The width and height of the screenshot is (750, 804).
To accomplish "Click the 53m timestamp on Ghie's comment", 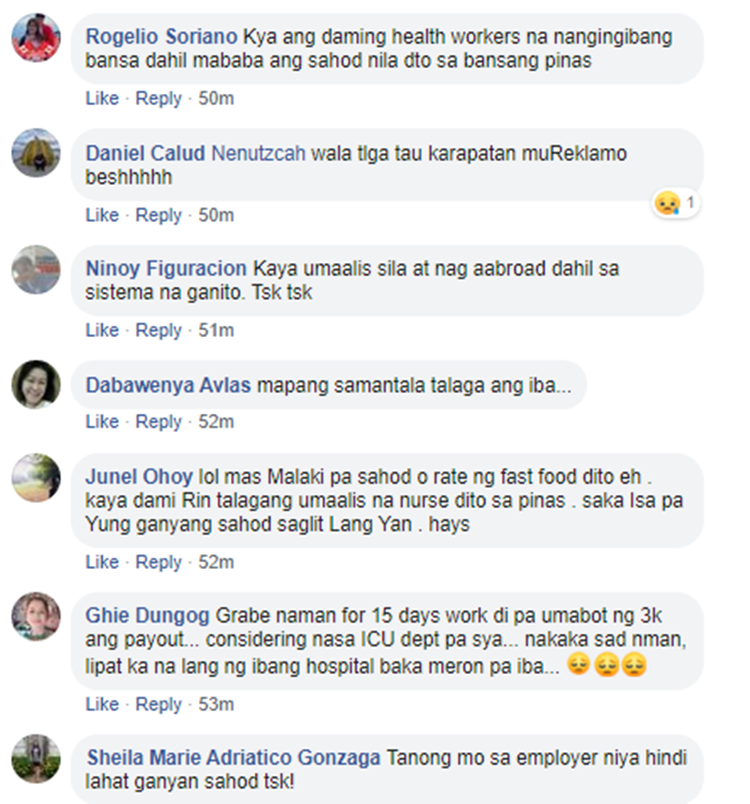I will (x=216, y=704).
